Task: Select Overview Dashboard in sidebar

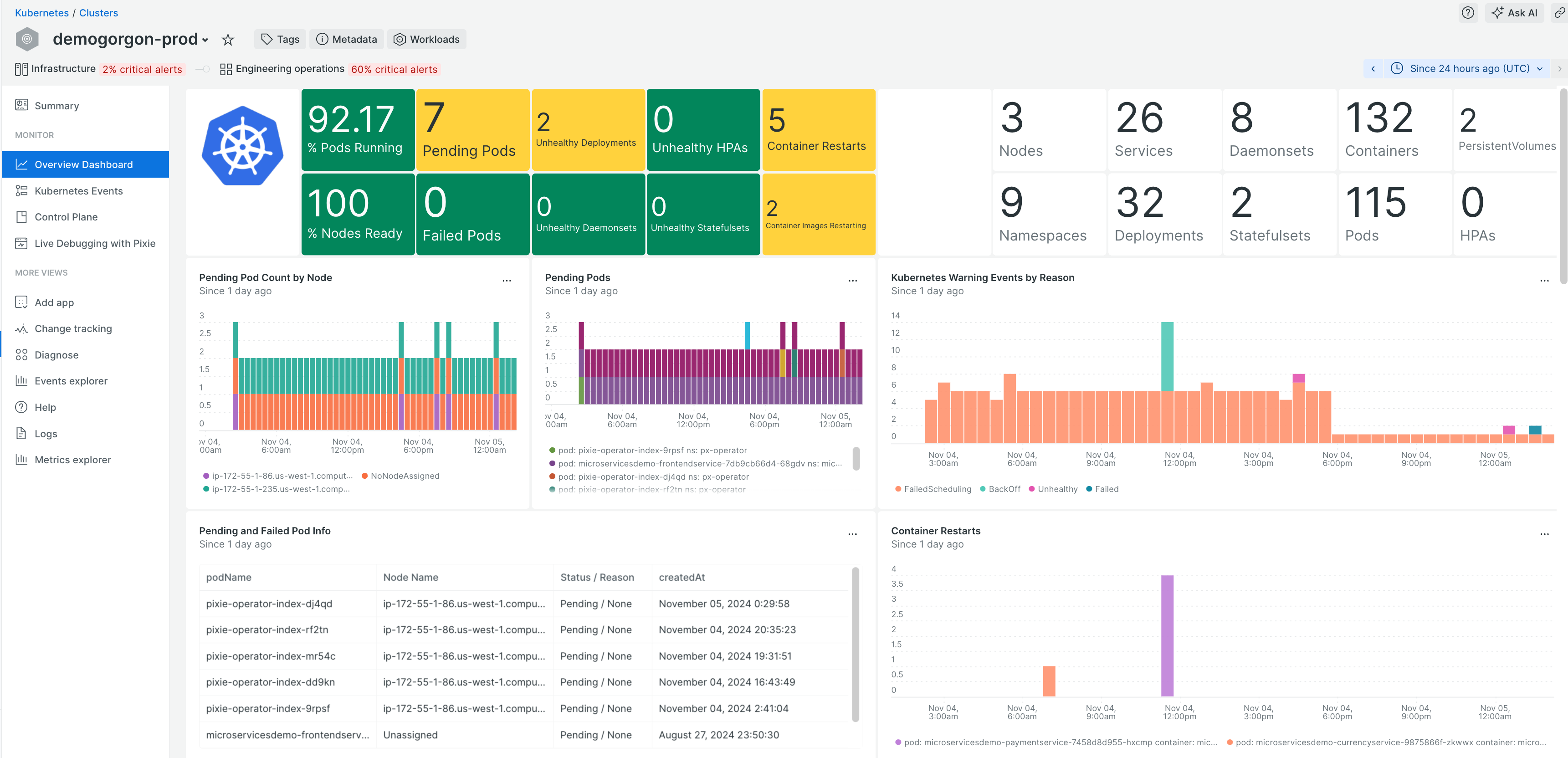Action: click(x=85, y=164)
